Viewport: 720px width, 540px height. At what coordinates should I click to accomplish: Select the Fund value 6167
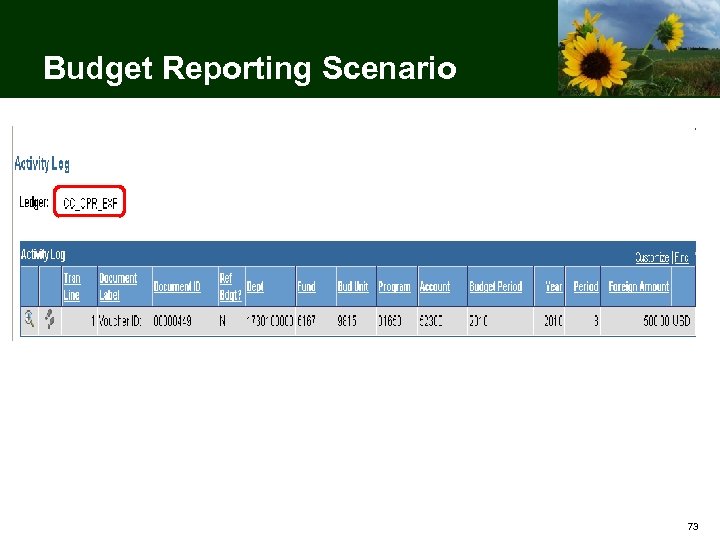(306, 321)
